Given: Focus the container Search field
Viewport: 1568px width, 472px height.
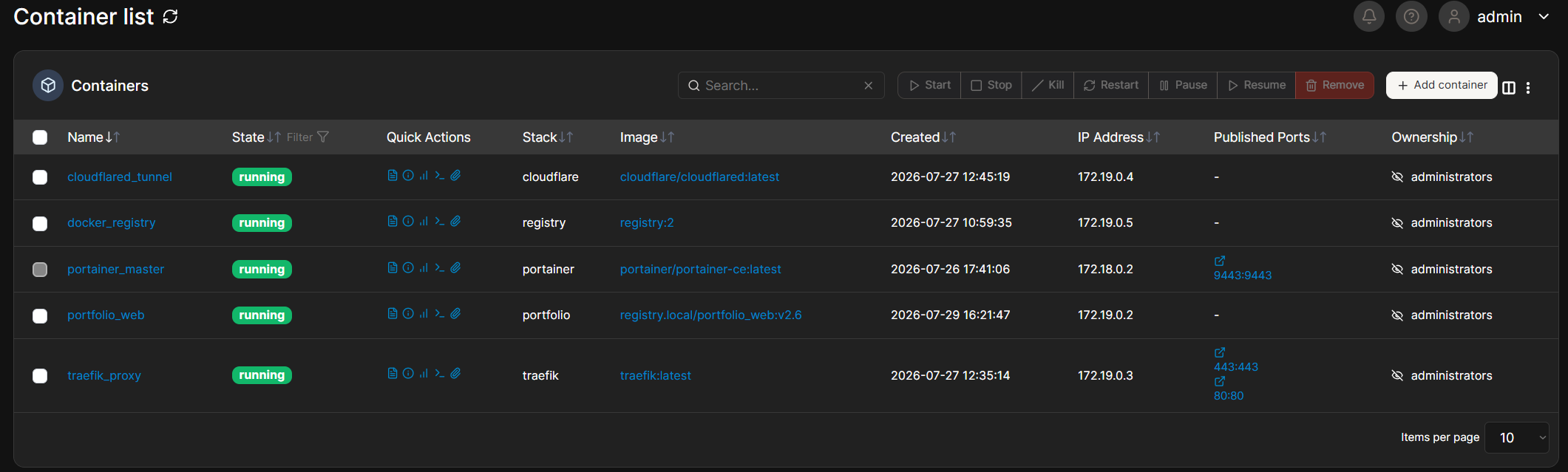Looking at the screenshot, I should [x=781, y=86].
